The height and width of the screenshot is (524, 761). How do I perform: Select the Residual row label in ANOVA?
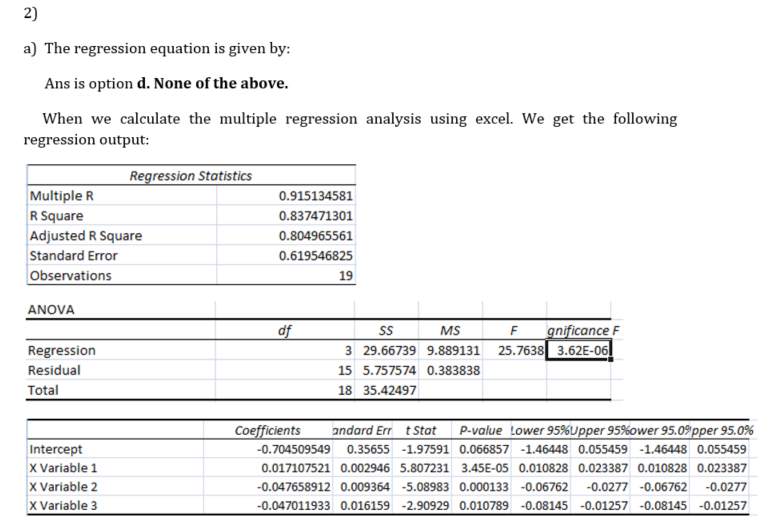[55, 370]
